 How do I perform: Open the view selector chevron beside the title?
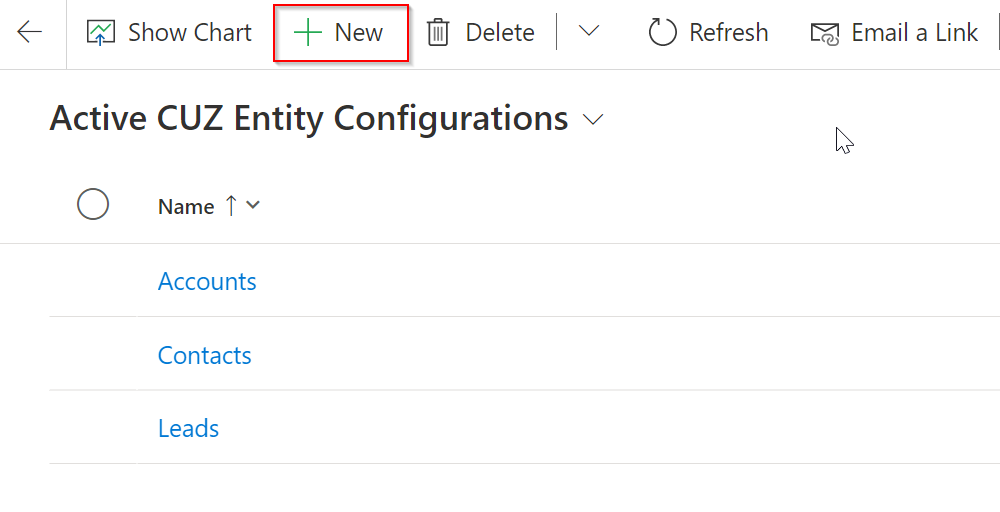[593, 120]
